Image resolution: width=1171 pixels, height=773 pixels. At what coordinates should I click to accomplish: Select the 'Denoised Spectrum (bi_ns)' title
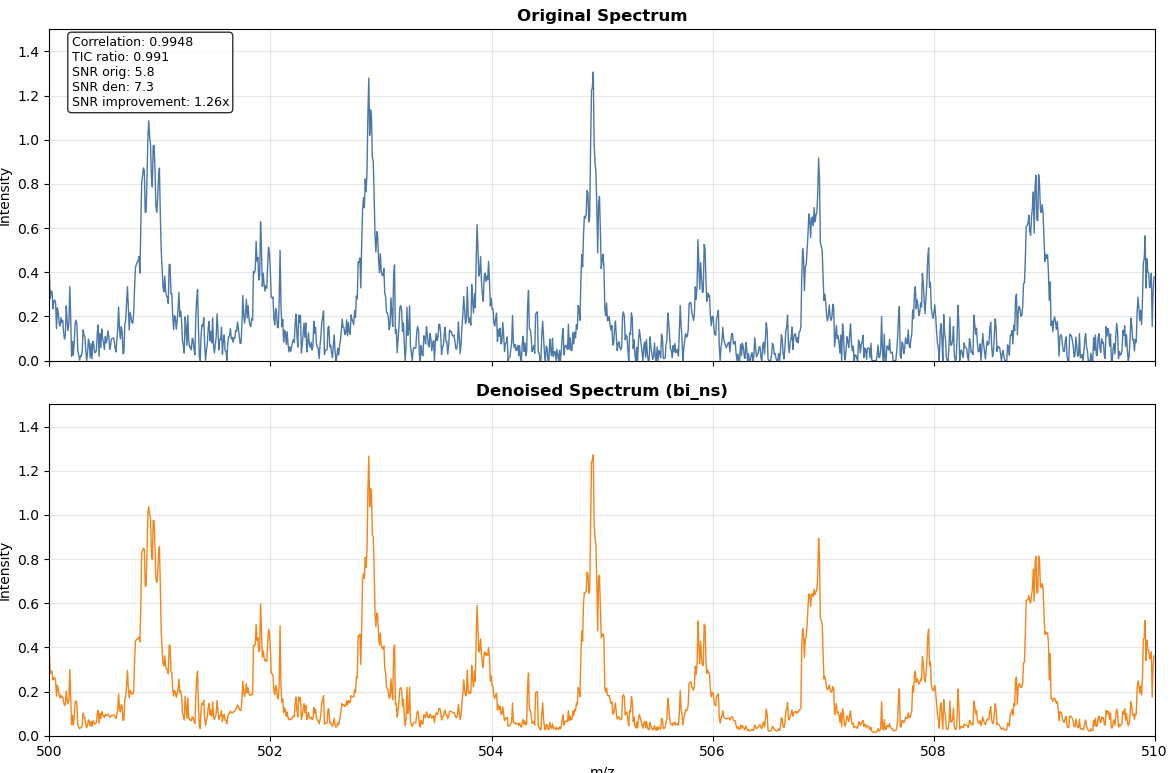602,391
